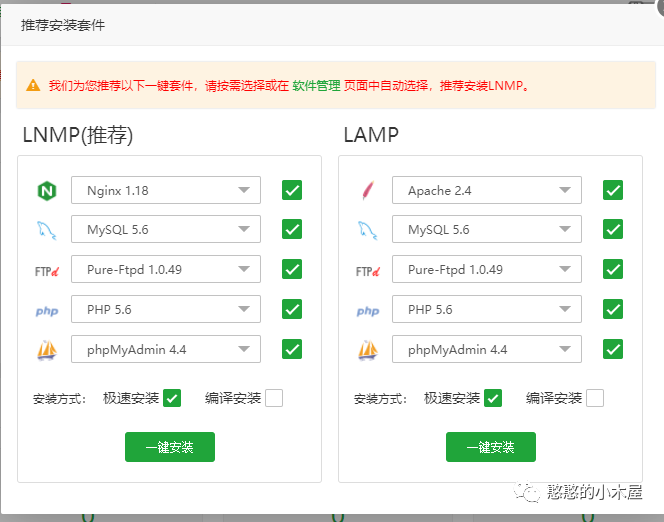
Task: Uncheck Pure-Ftpd checkbox in LAMP
Action: click(x=613, y=269)
